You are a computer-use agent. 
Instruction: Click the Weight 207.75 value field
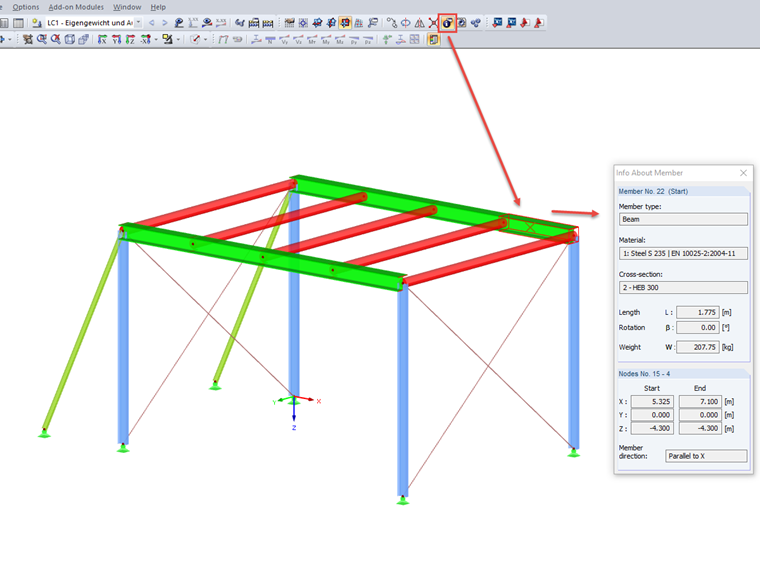(698, 347)
